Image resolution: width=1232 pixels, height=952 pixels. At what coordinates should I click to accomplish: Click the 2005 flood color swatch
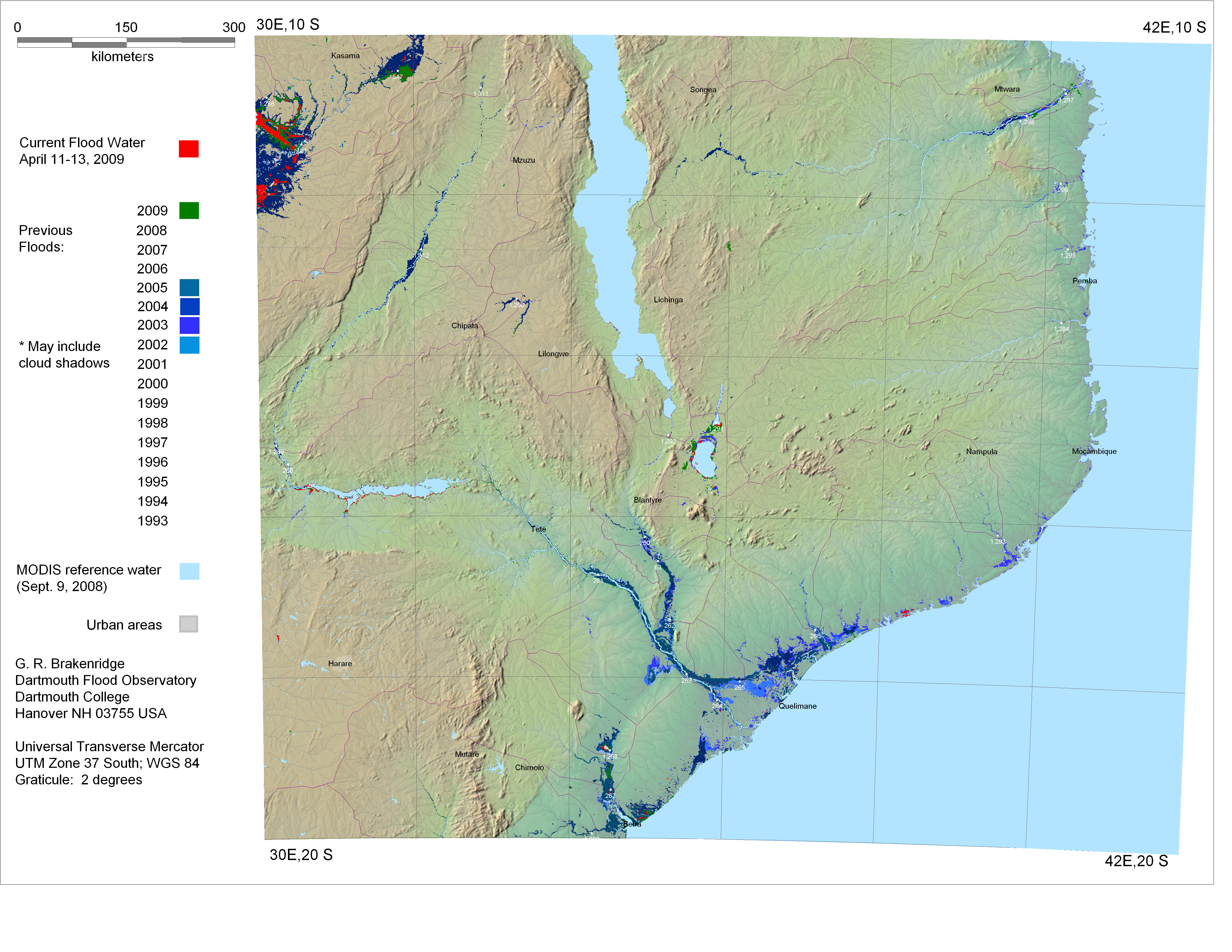(x=189, y=288)
